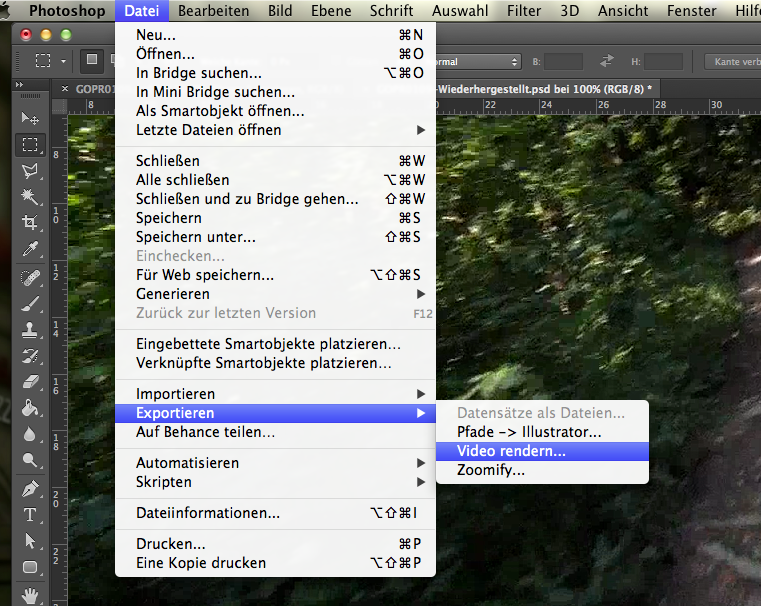Select the Eyedropper tool

30,249
